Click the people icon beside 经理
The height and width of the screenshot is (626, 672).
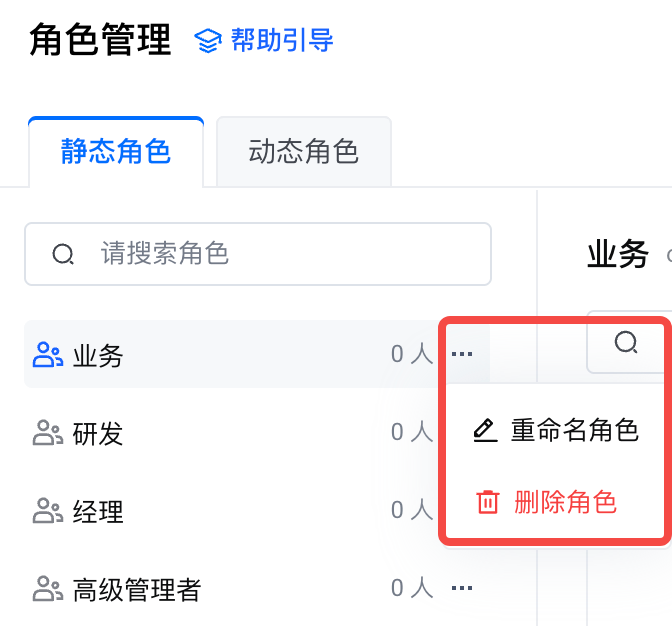pos(48,512)
